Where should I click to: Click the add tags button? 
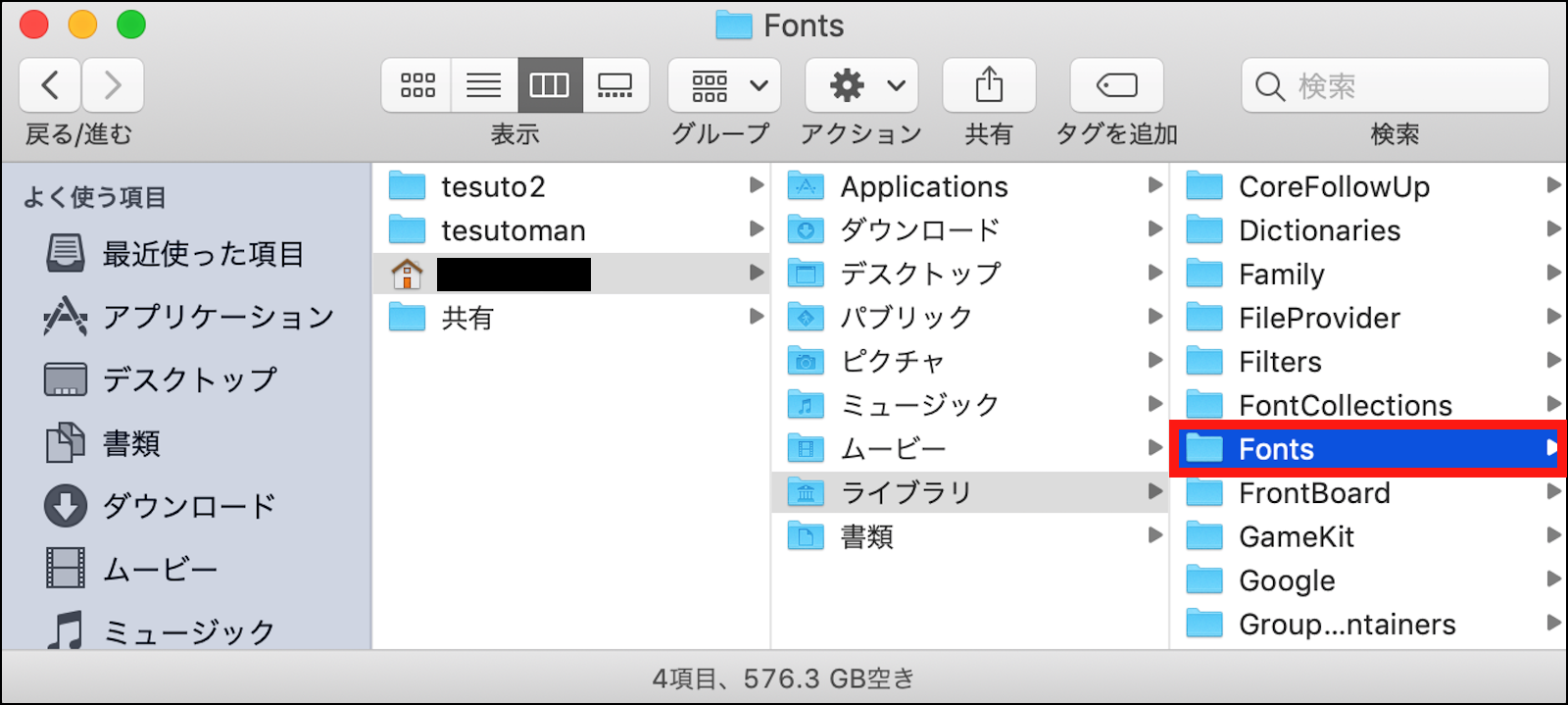(x=1116, y=85)
